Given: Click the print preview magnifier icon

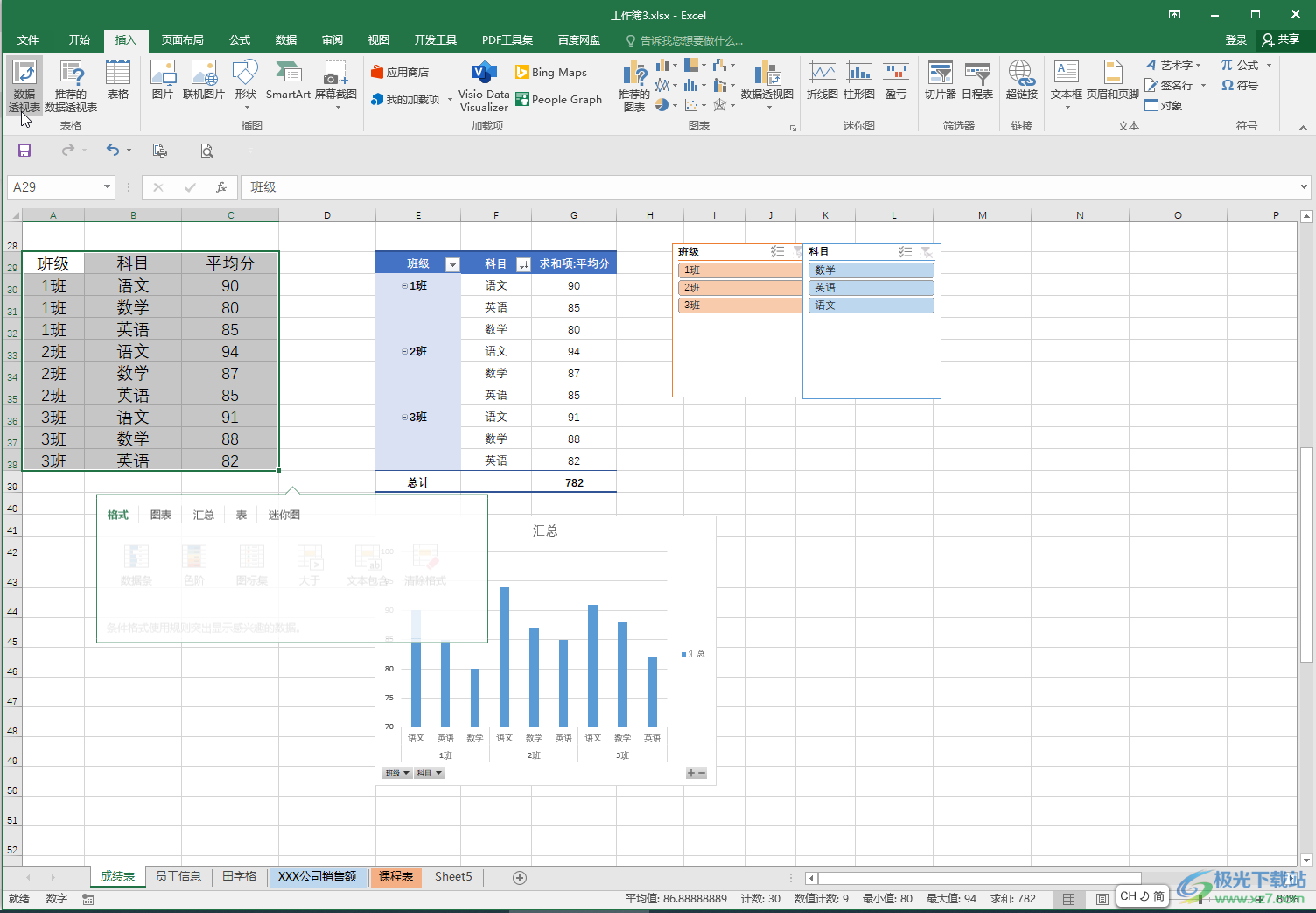Looking at the screenshot, I should (206, 151).
